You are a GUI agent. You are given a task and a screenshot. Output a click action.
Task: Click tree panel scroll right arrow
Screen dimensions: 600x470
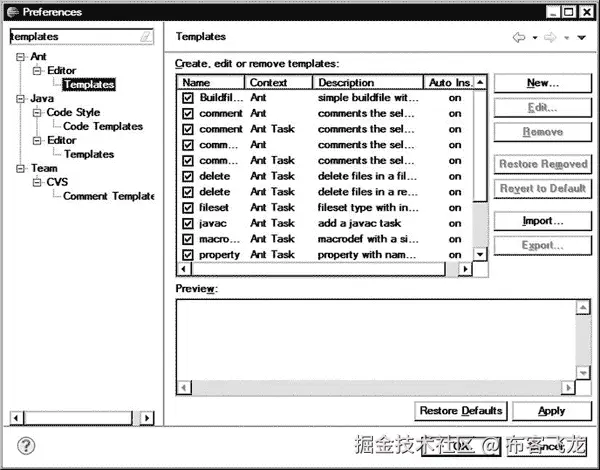pos(147,418)
